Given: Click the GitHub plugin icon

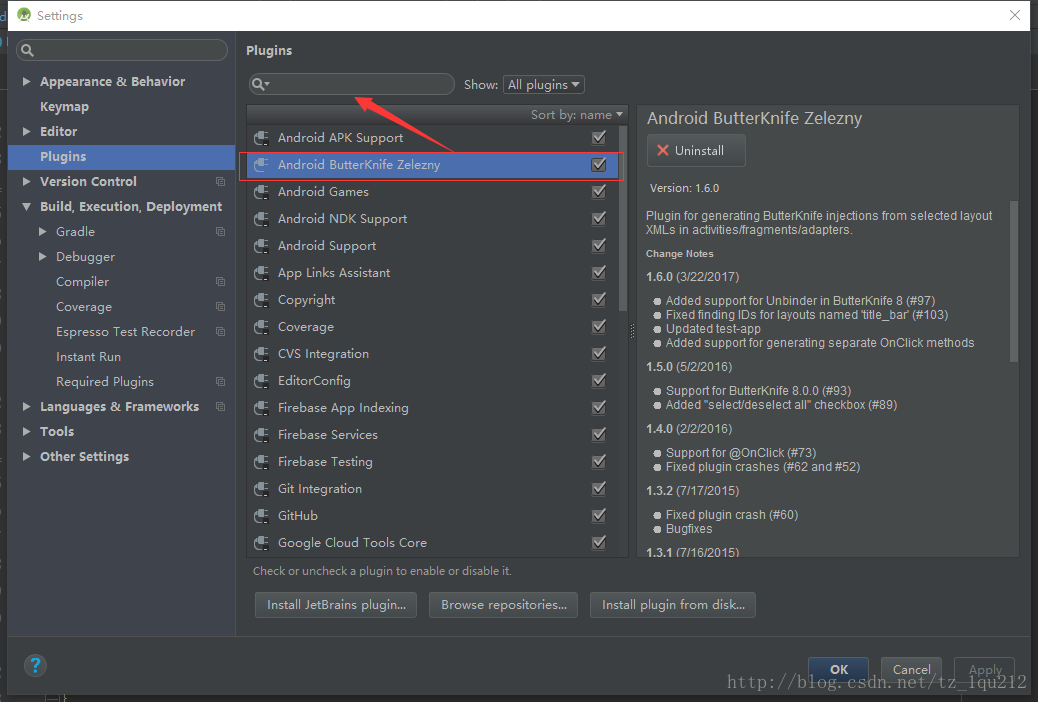Looking at the screenshot, I should [x=261, y=516].
